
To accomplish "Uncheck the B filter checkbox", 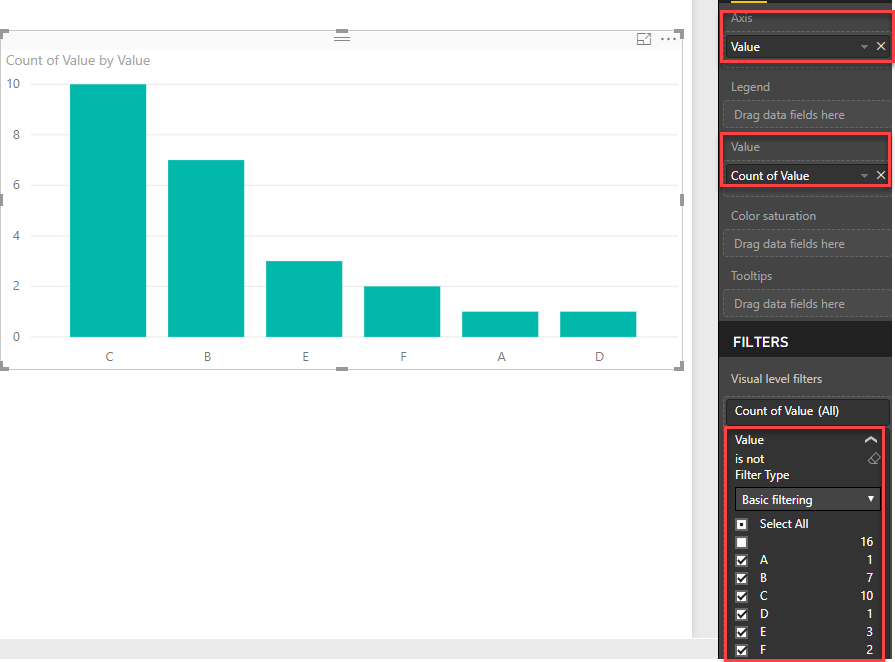I will point(741,578).
